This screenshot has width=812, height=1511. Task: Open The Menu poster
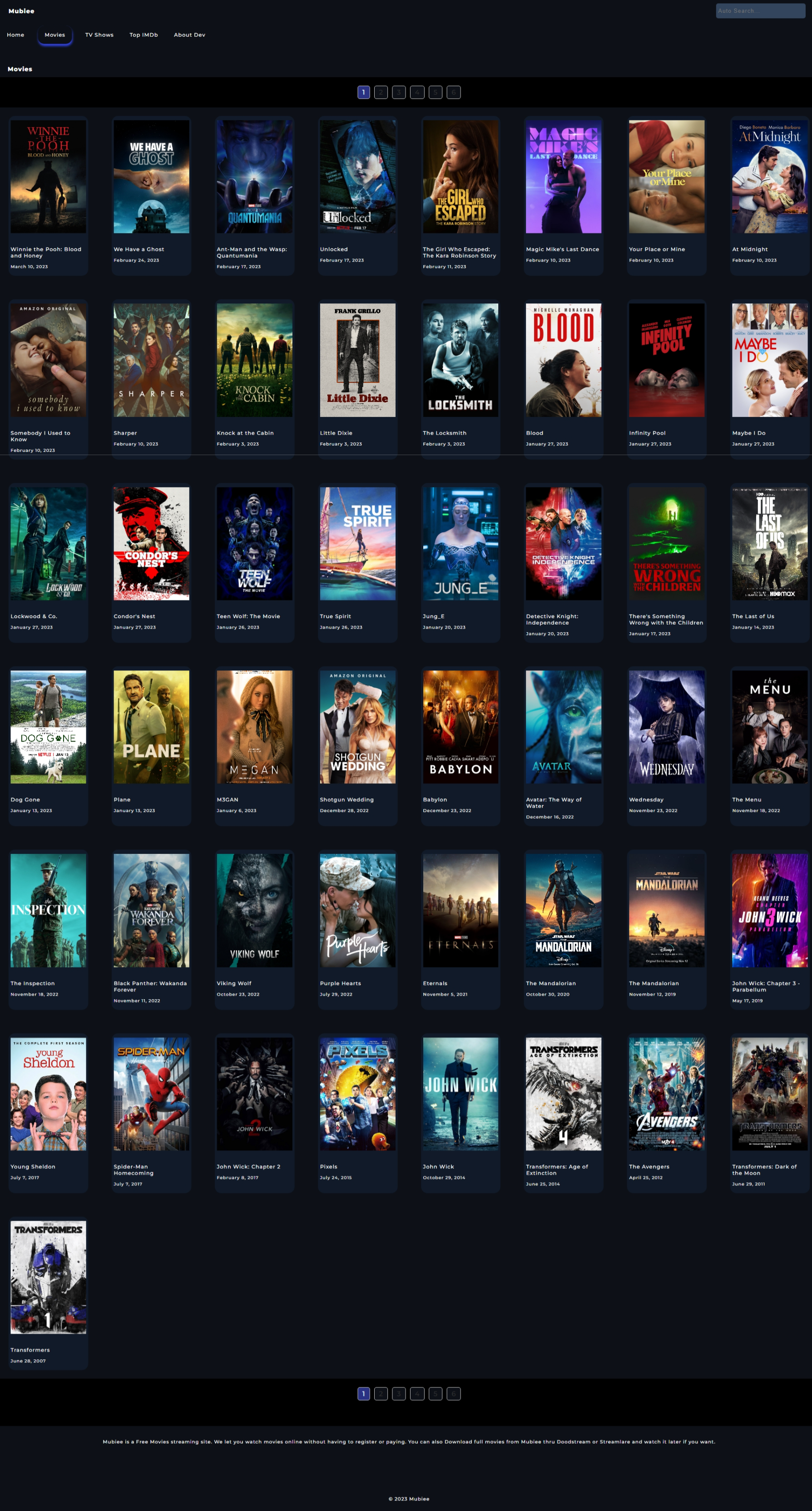[770, 728]
